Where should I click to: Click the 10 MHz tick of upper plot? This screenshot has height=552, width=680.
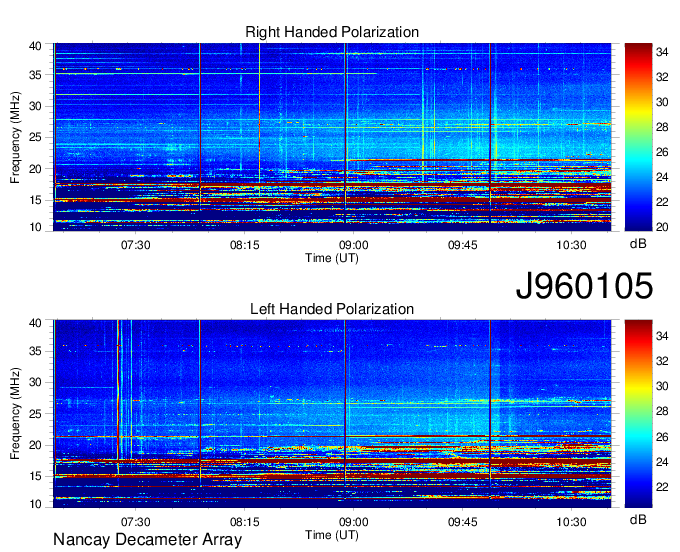[36, 227]
